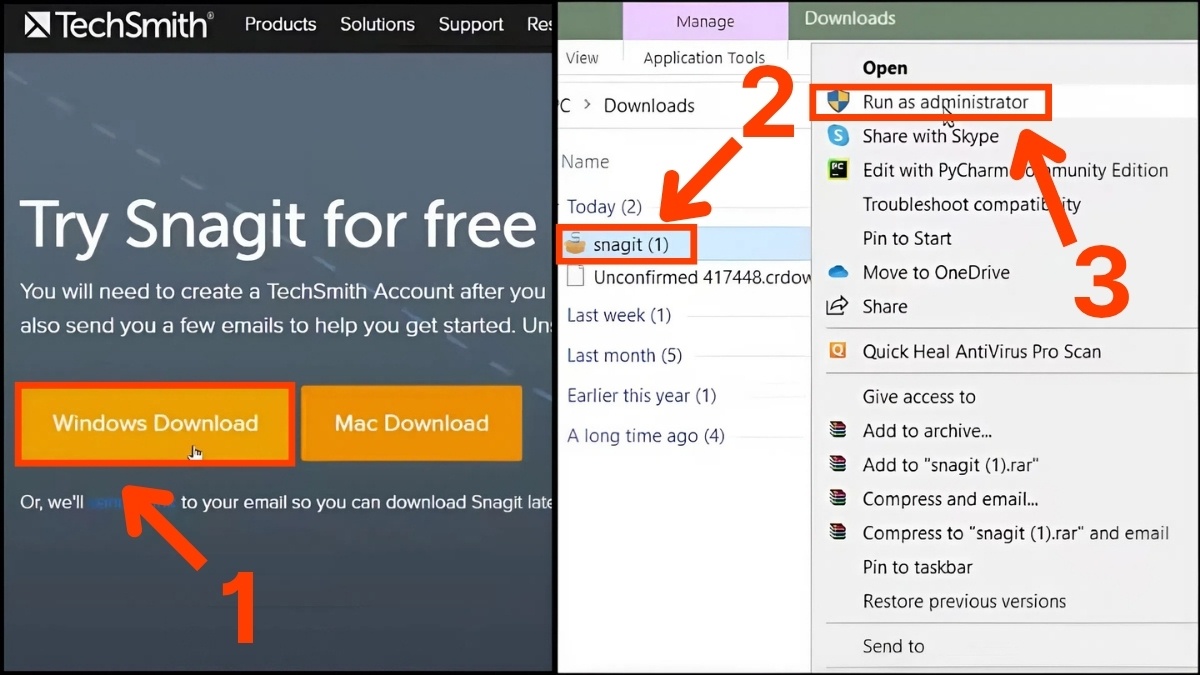Click the Share arrow icon
Image resolution: width=1200 pixels, height=675 pixels.
(838, 306)
